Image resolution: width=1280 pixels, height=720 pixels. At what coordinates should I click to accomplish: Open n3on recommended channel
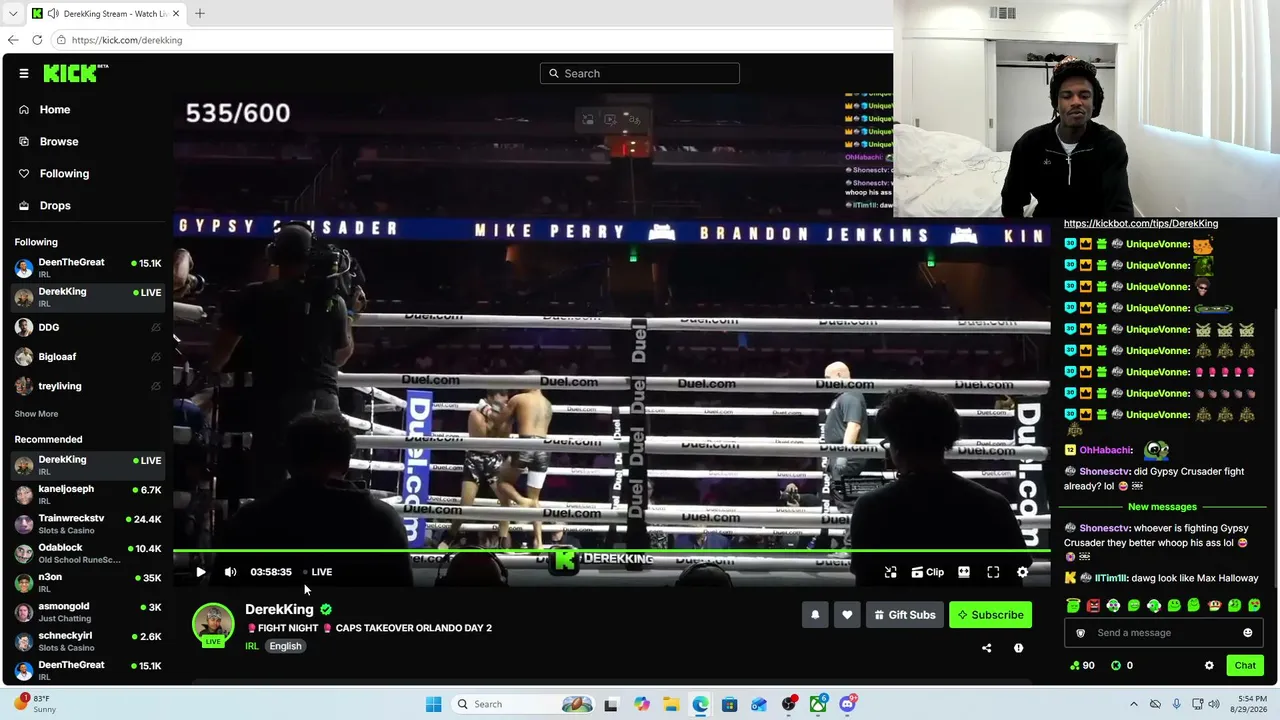click(x=86, y=582)
